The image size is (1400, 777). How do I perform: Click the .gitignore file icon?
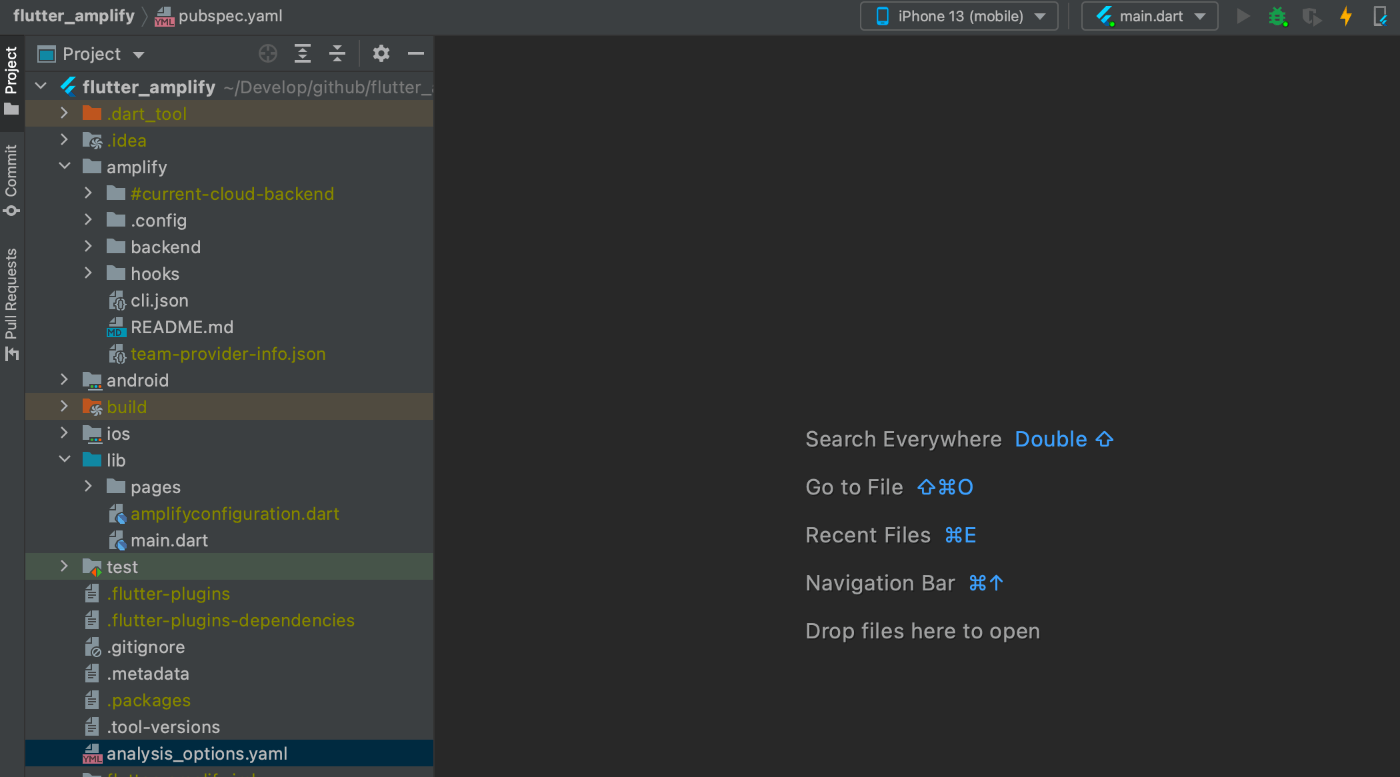92,647
